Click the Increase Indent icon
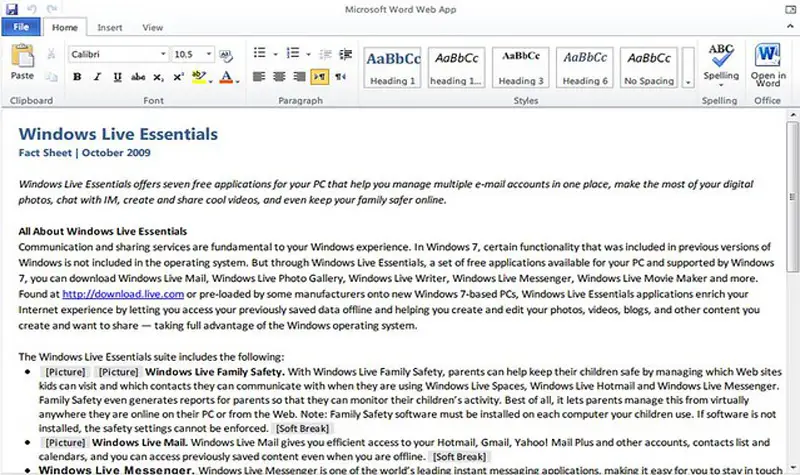Image resolution: width=800 pixels, height=475 pixels. (x=346, y=54)
